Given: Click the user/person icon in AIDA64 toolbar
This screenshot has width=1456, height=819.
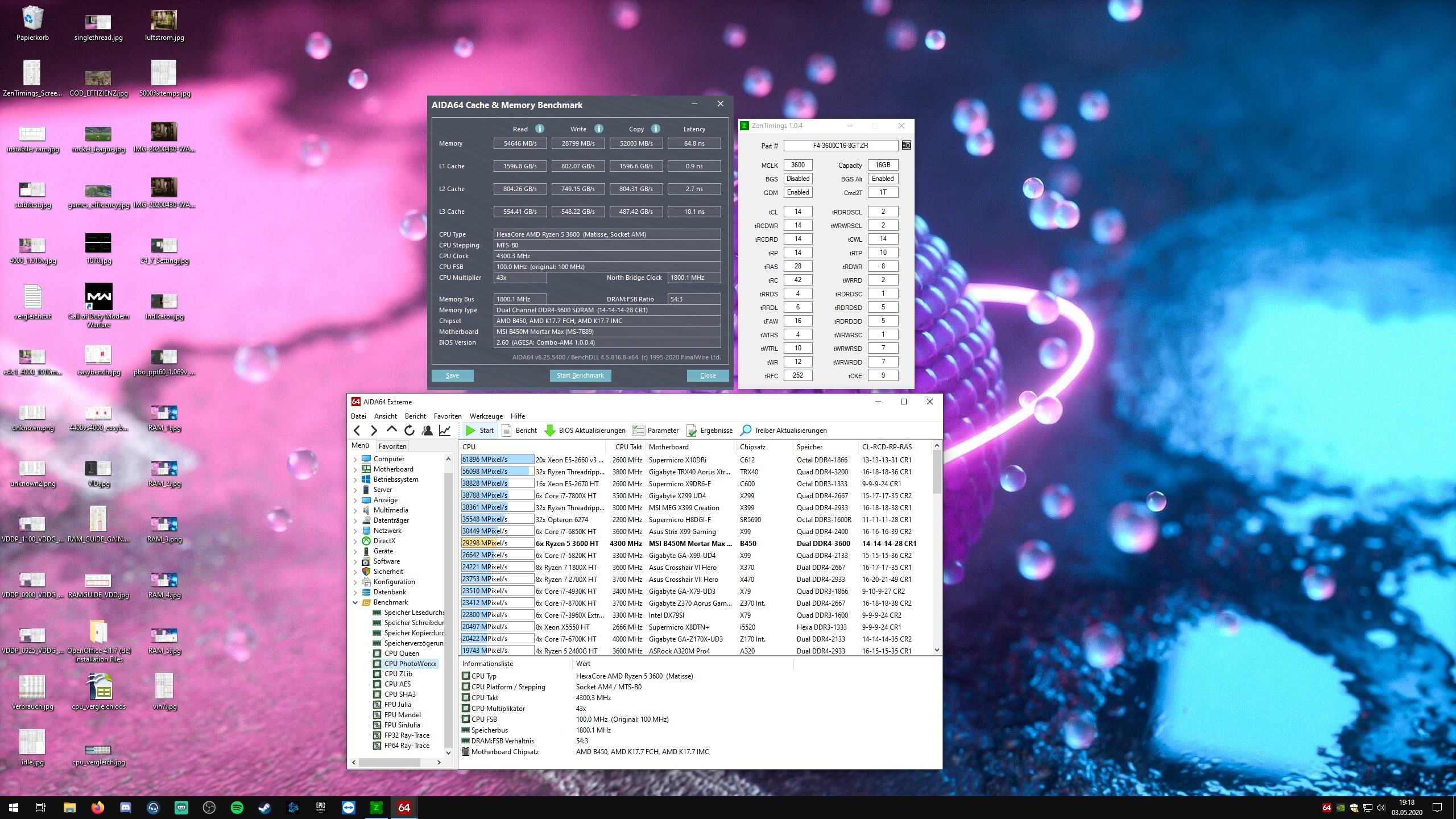Looking at the screenshot, I should click(427, 431).
